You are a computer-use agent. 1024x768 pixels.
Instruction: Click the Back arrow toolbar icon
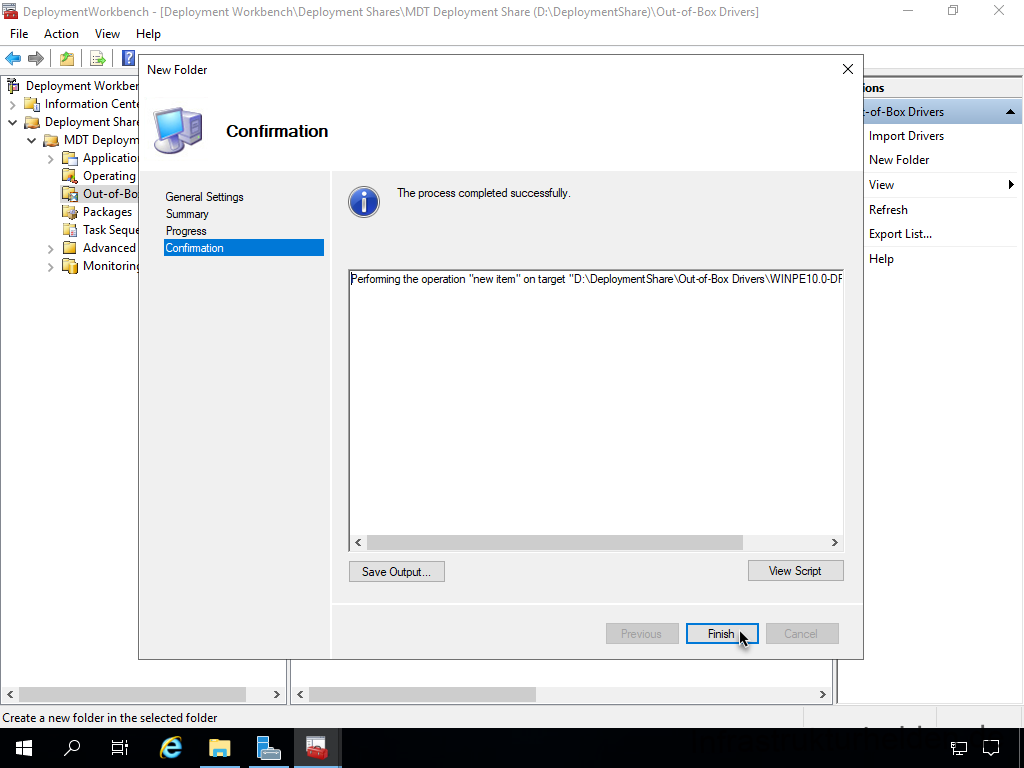coord(13,58)
